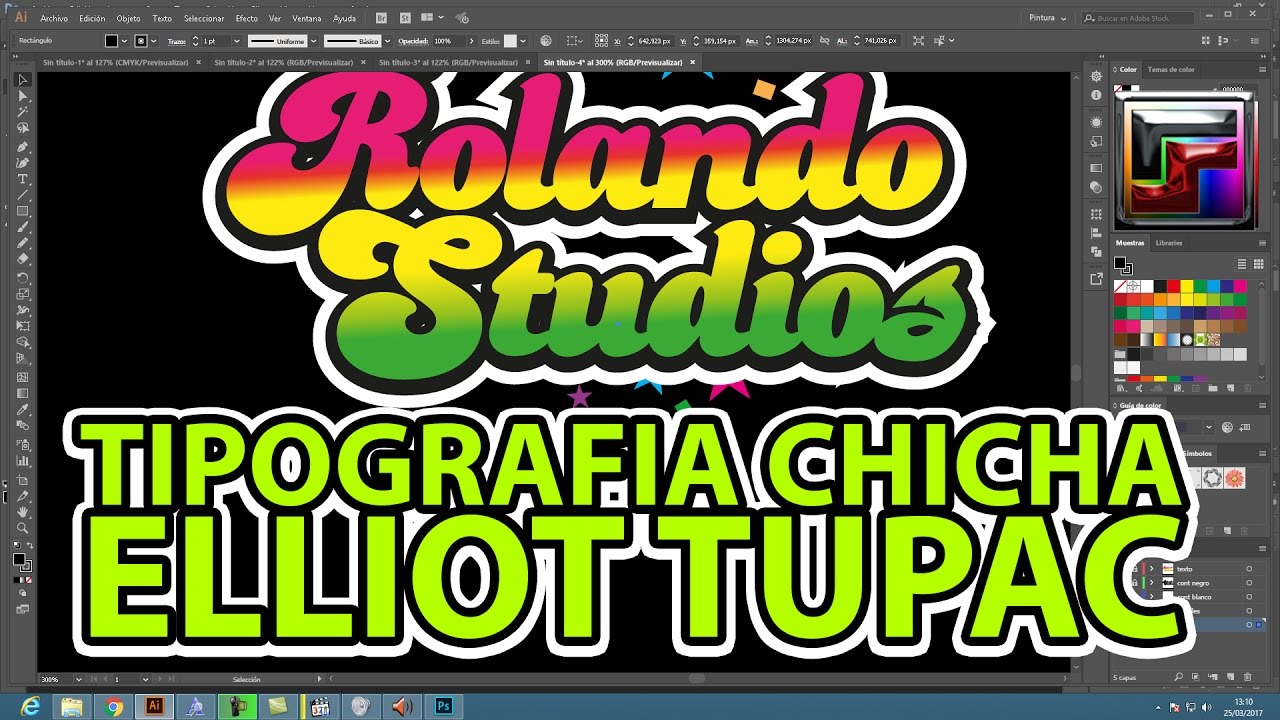Select the Eyedropper tool
The width and height of the screenshot is (1280, 720).
click(x=22, y=410)
